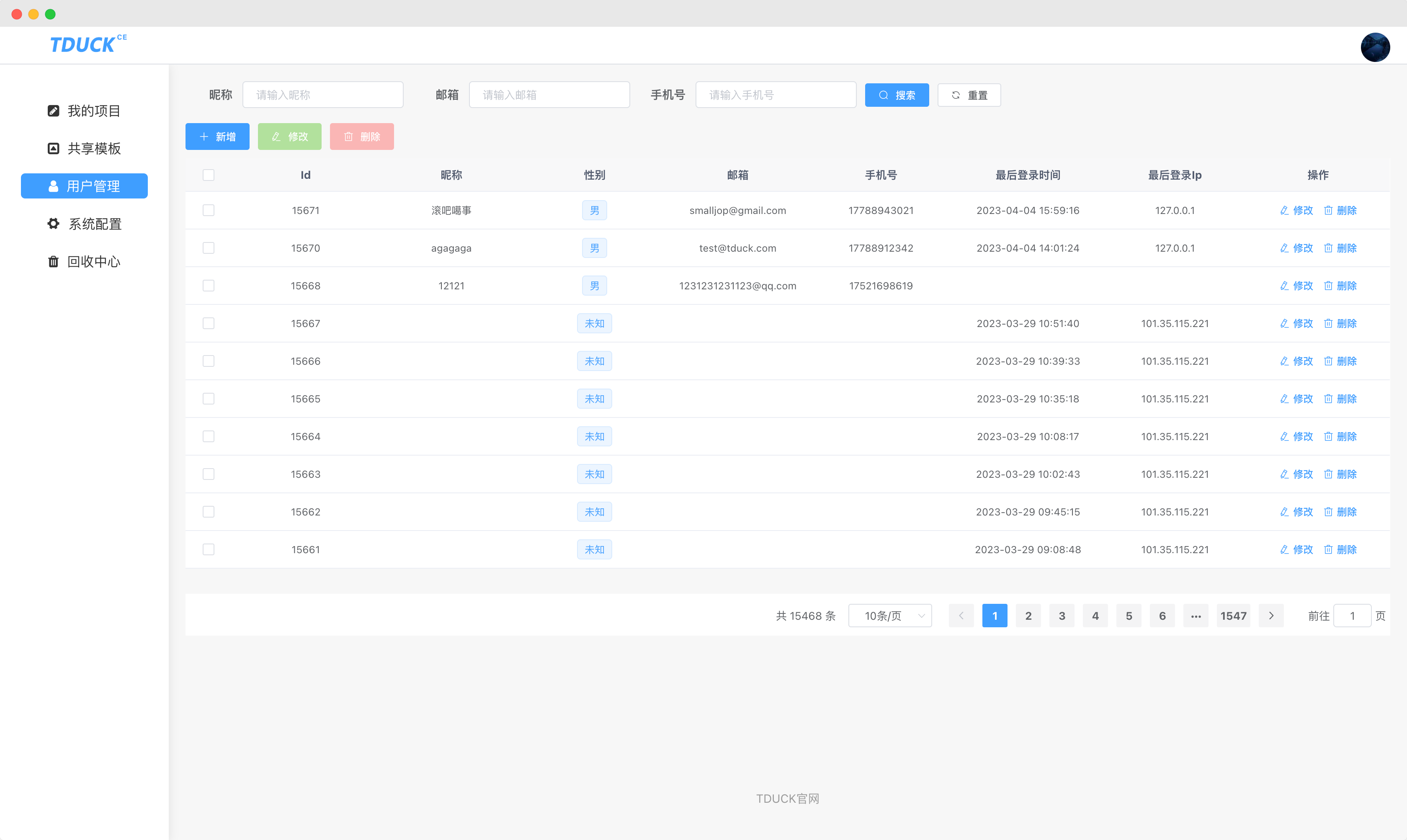Jump to last page 1547

[1233, 616]
